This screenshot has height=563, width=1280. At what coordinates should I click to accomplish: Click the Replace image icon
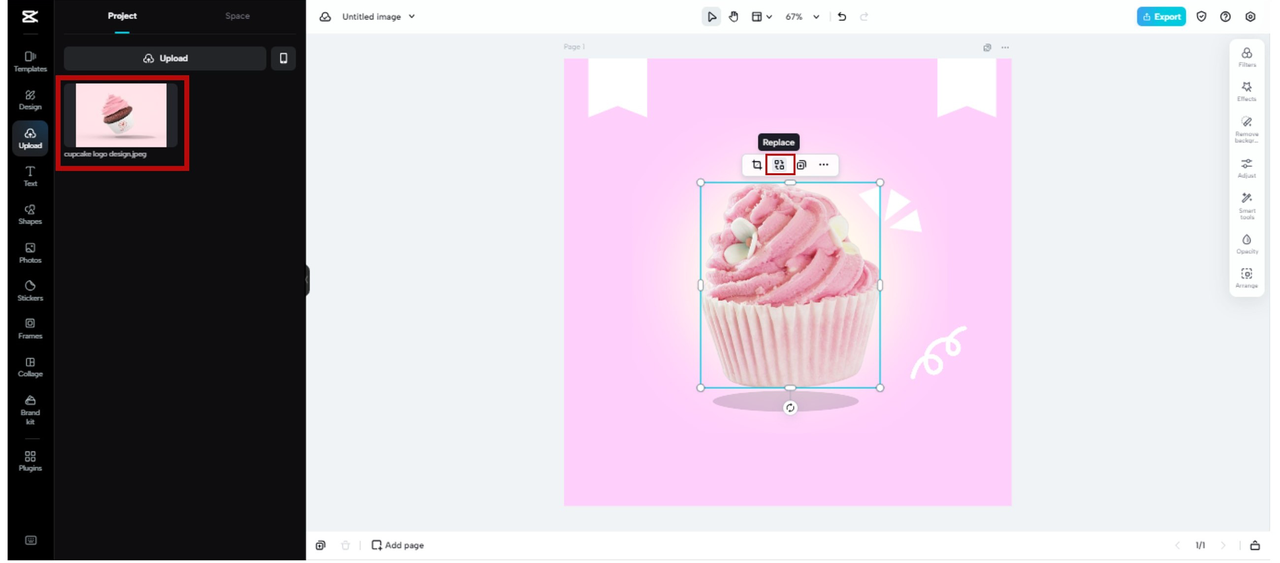(779, 165)
